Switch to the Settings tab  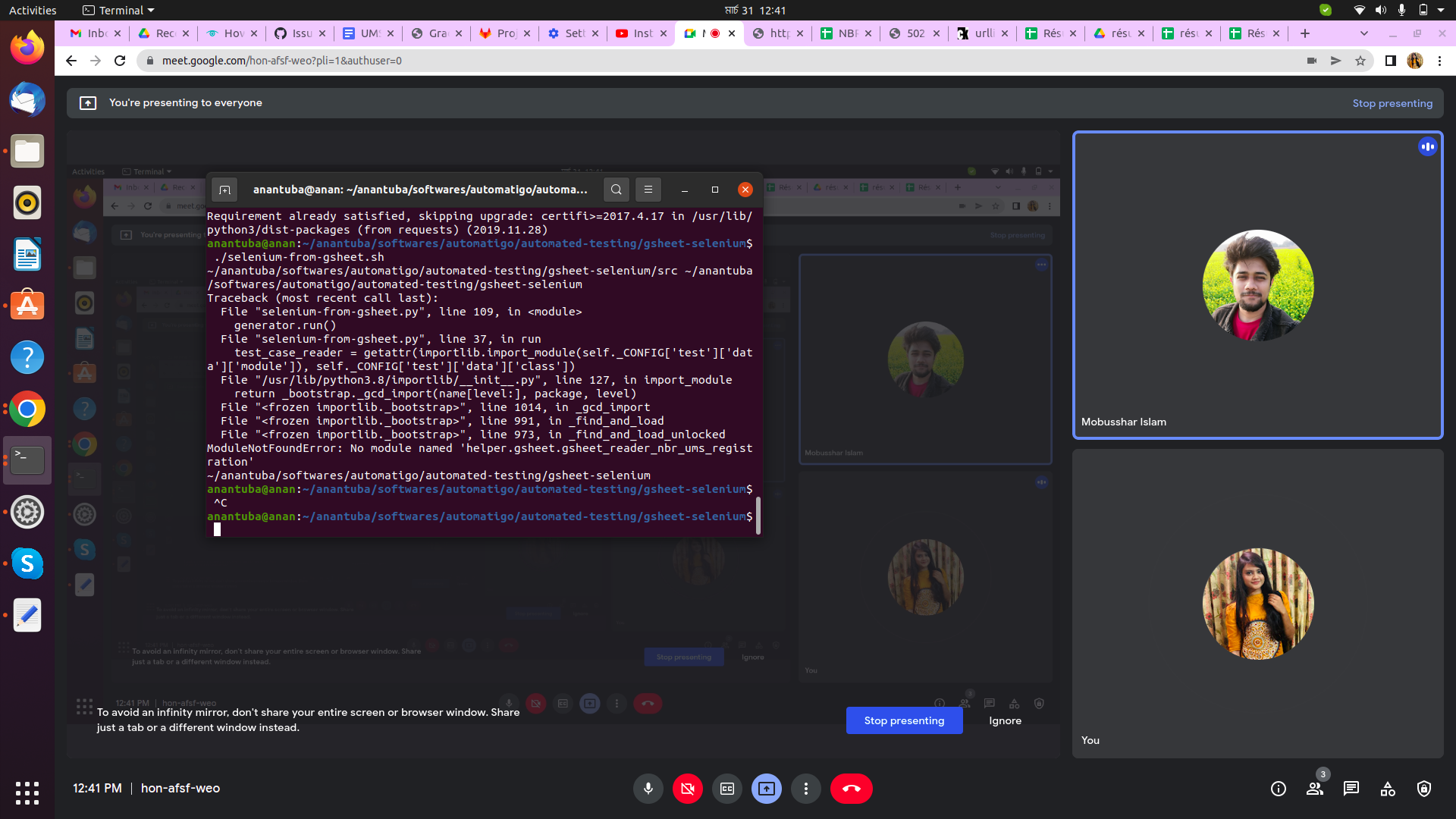point(573,33)
